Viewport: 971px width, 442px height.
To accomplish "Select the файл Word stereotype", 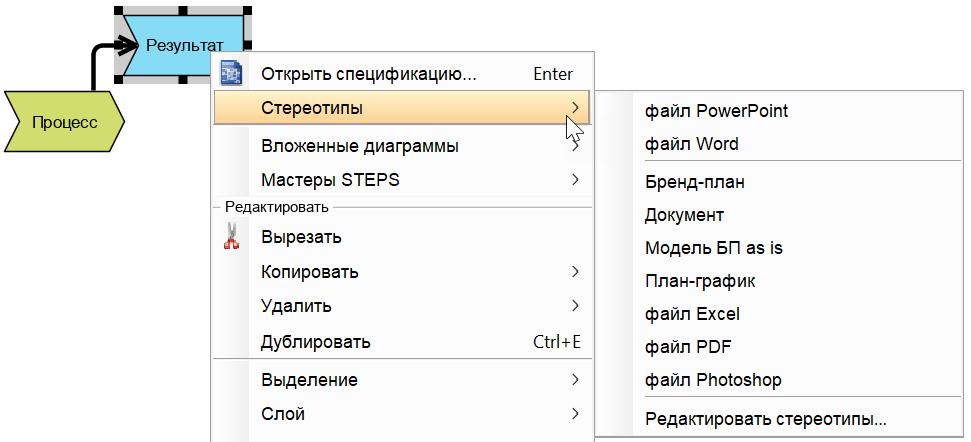I will (x=692, y=144).
